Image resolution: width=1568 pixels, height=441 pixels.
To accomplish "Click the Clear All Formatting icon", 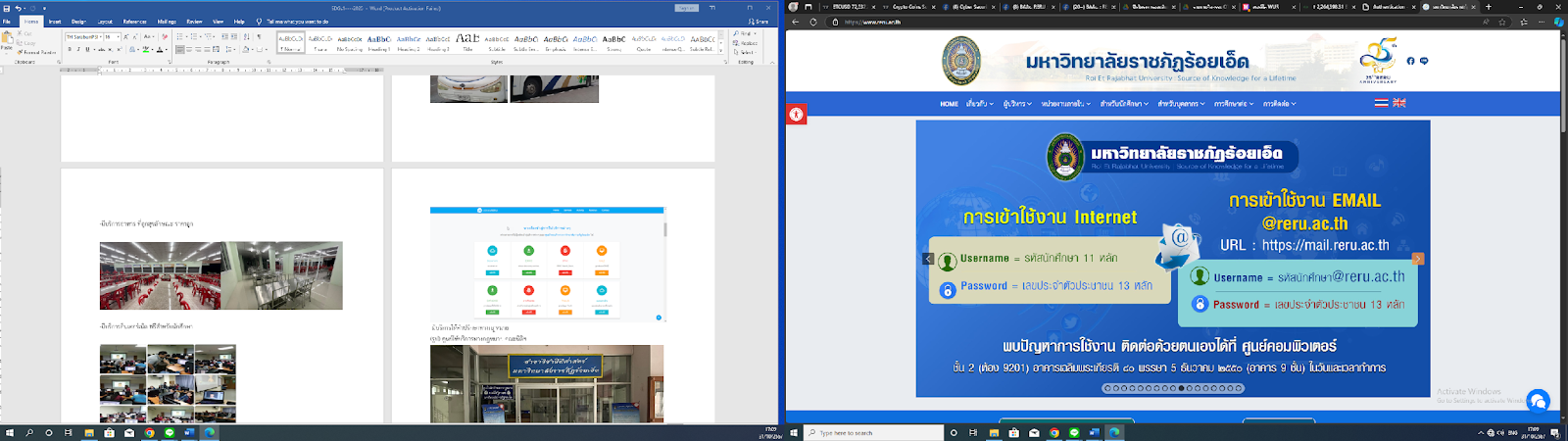I will [165, 36].
